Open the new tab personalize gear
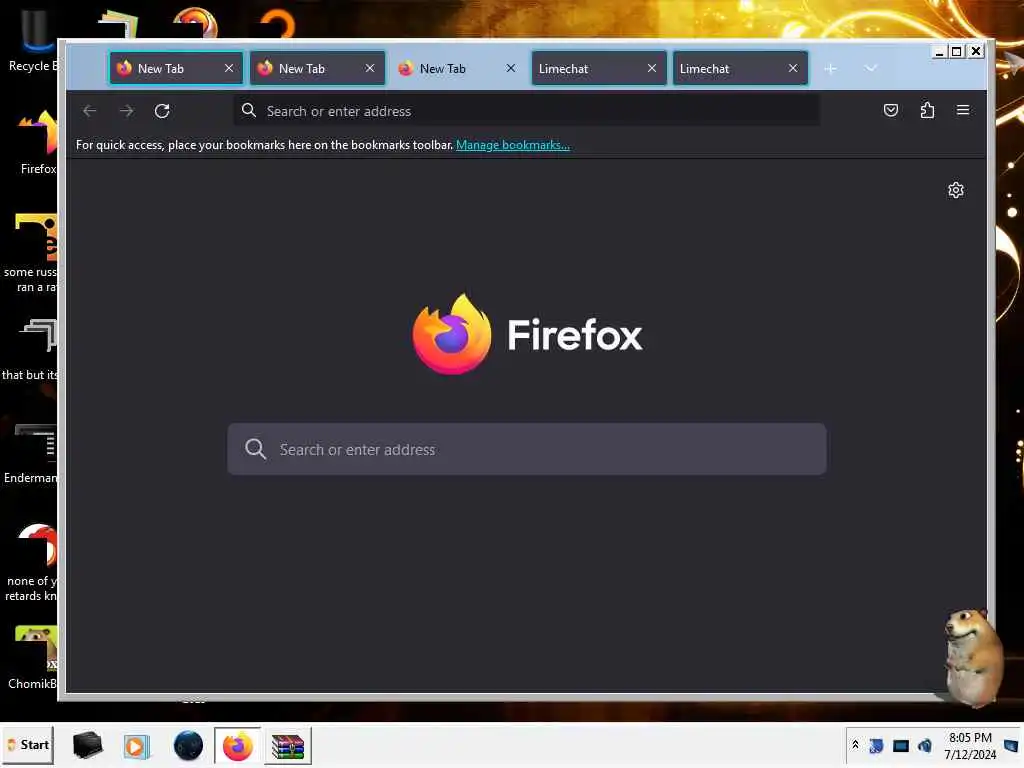 point(955,190)
